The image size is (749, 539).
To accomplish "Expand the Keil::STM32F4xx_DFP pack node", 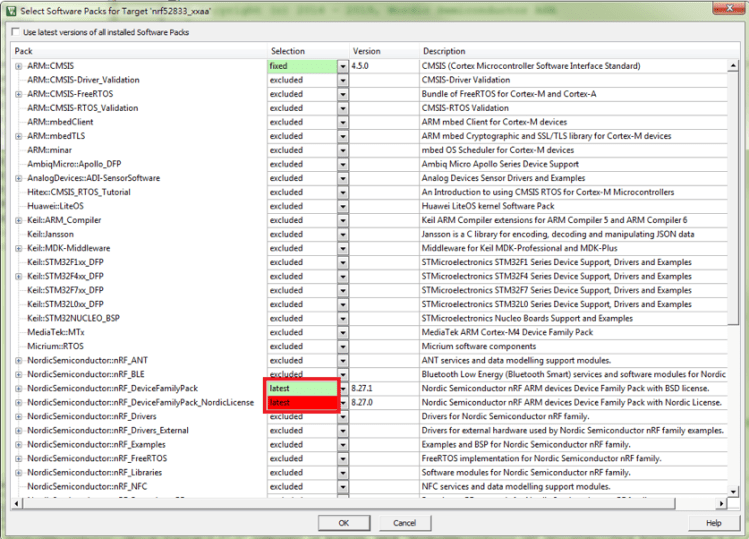I will 18,276.
